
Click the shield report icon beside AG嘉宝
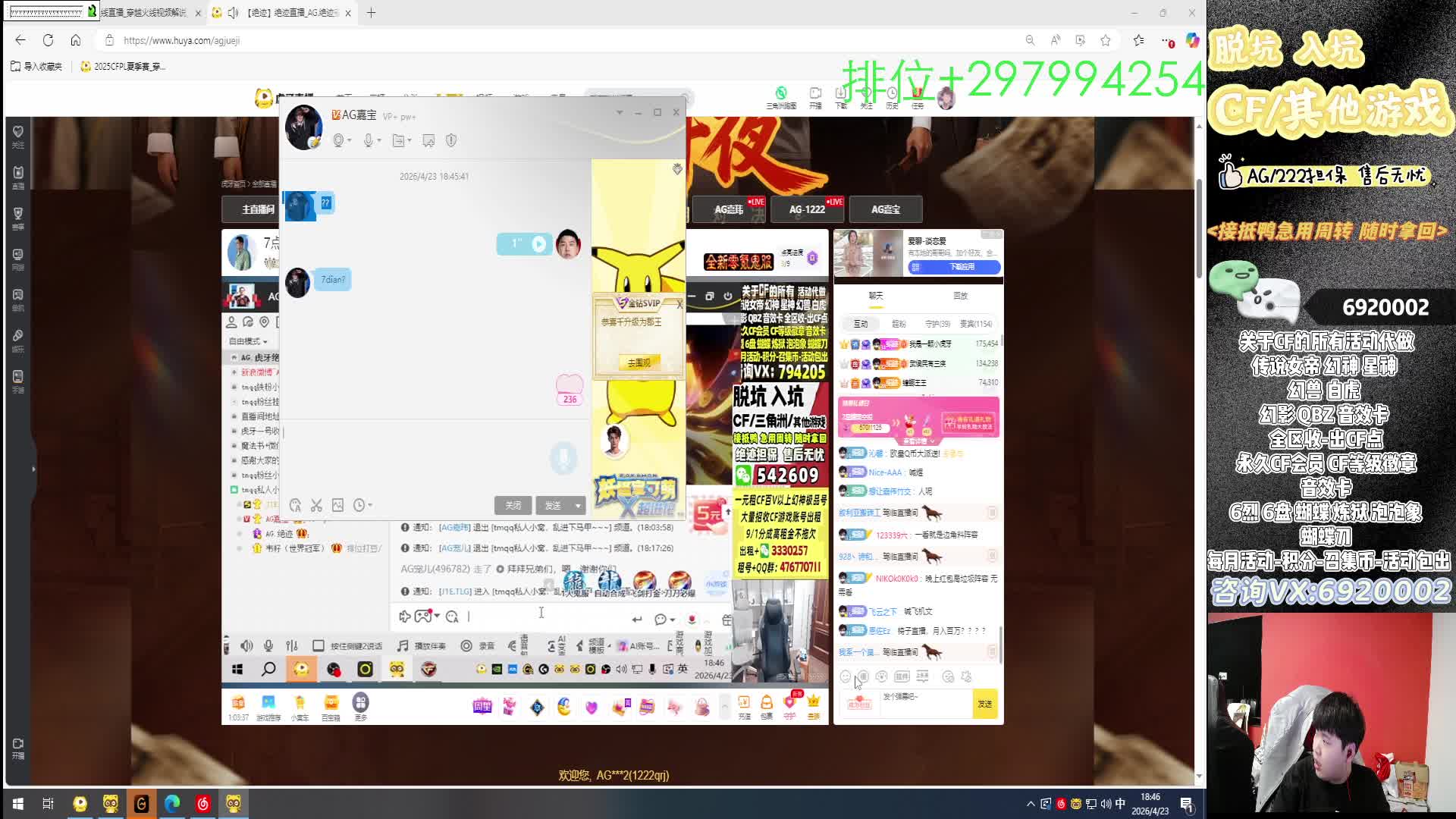click(x=451, y=140)
